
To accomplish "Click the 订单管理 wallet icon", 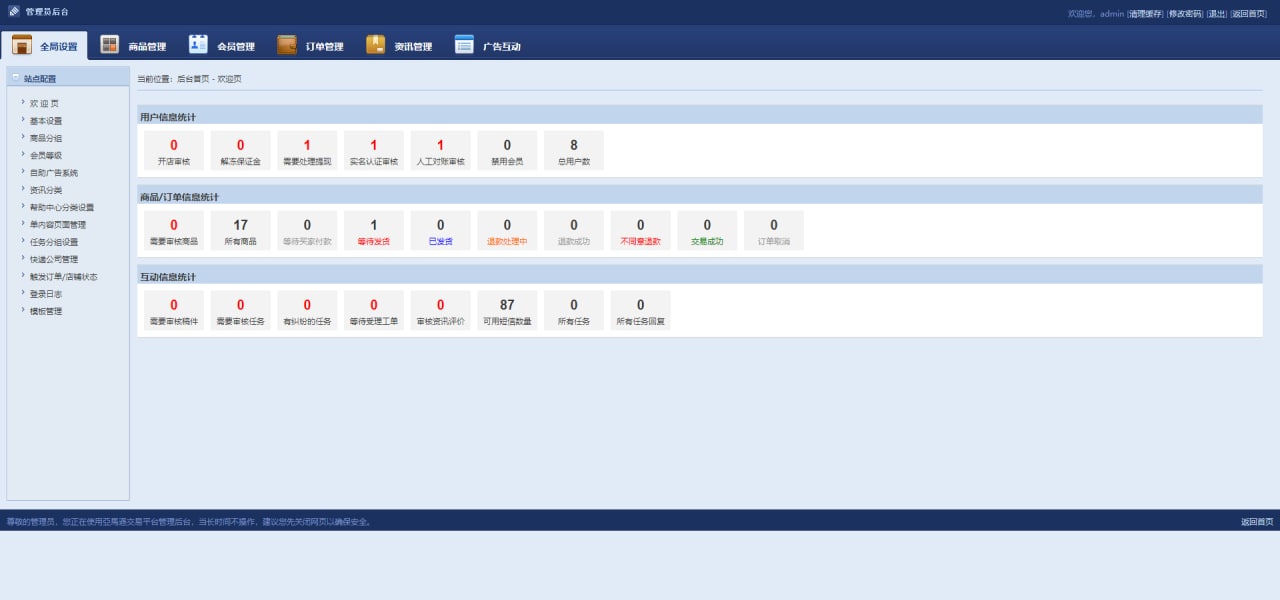I will click(x=287, y=45).
